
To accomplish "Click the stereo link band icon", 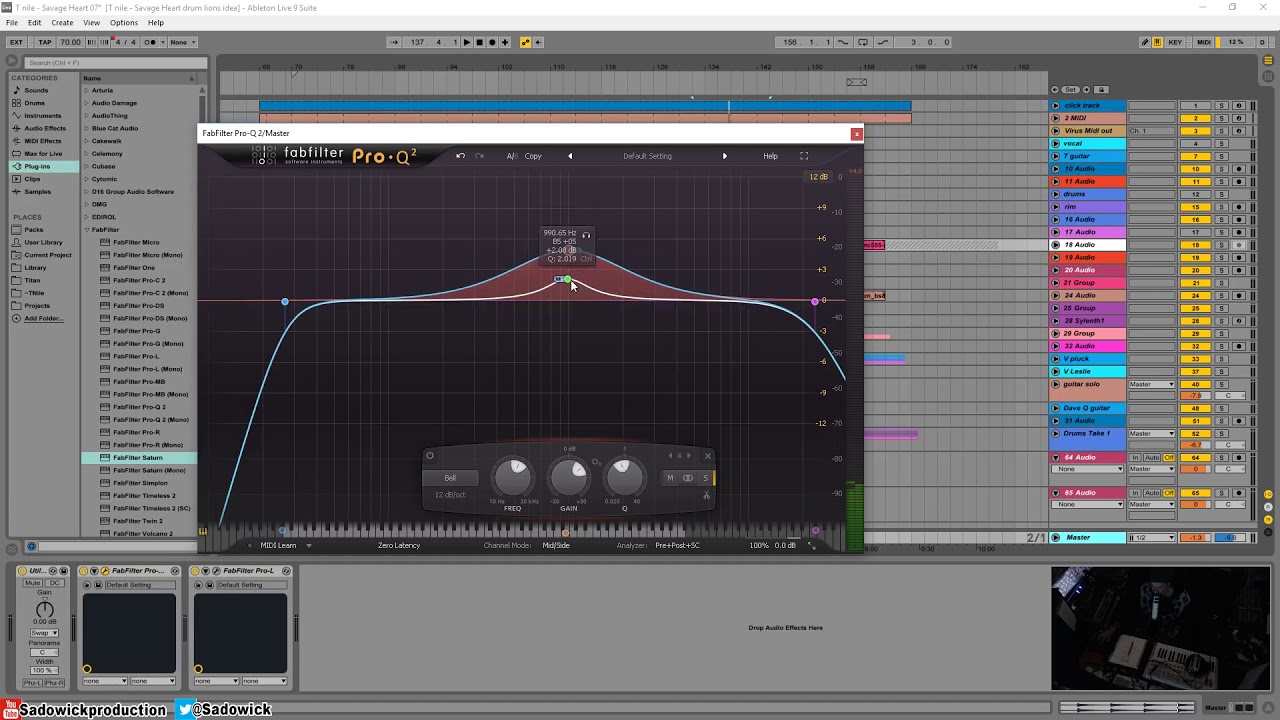I will point(688,478).
